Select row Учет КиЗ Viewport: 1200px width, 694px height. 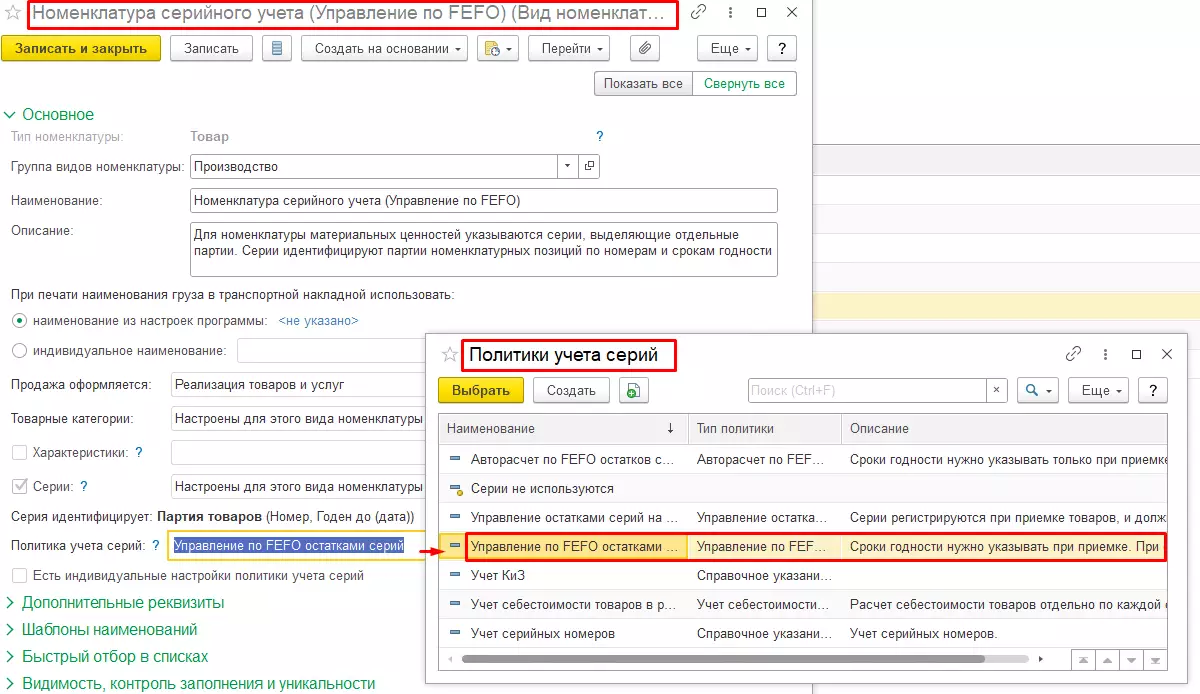(x=803, y=576)
